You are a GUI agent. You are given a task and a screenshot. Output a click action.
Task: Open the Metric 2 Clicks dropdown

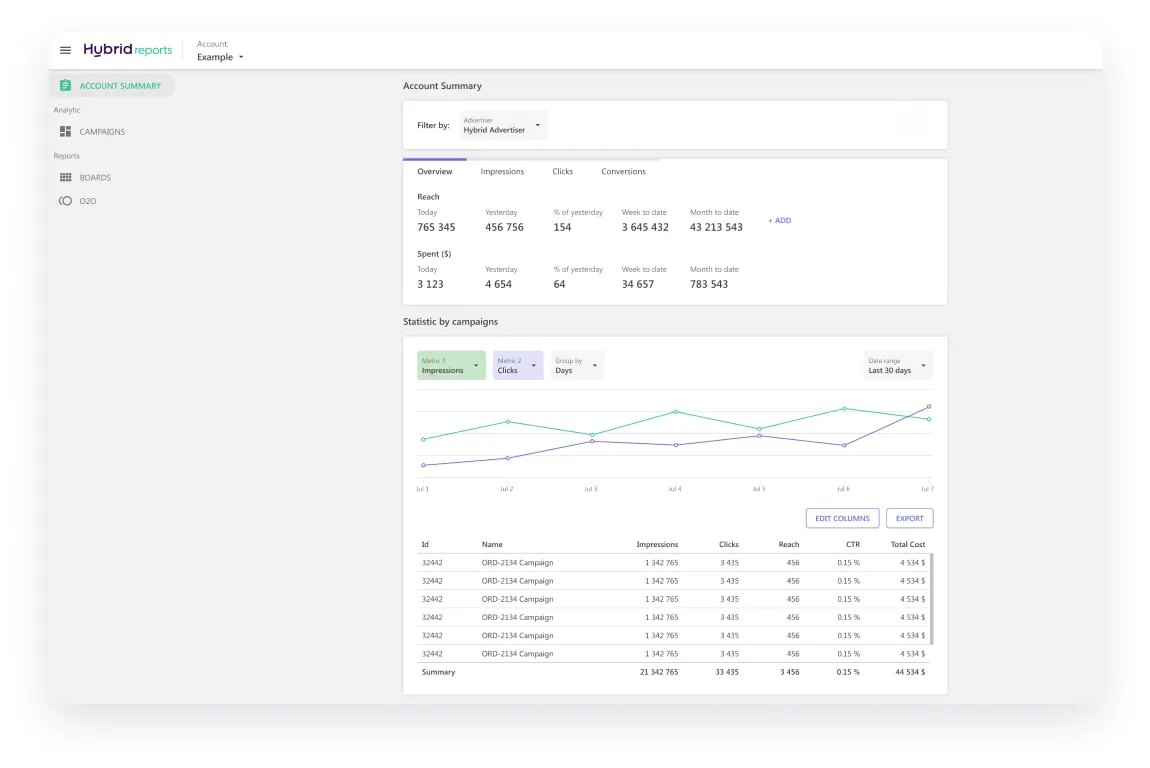coord(518,365)
